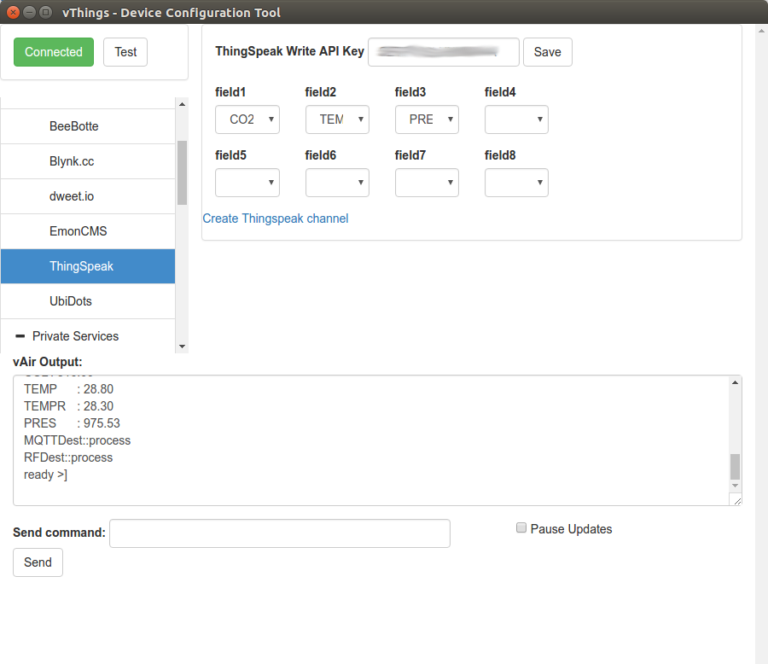This screenshot has width=768, height=664.
Task: Toggle the Pause Updates checkbox
Action: pos(521,527)
